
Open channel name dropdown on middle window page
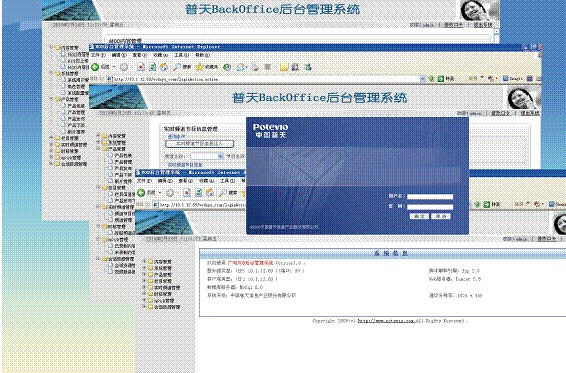coord(220,156)
